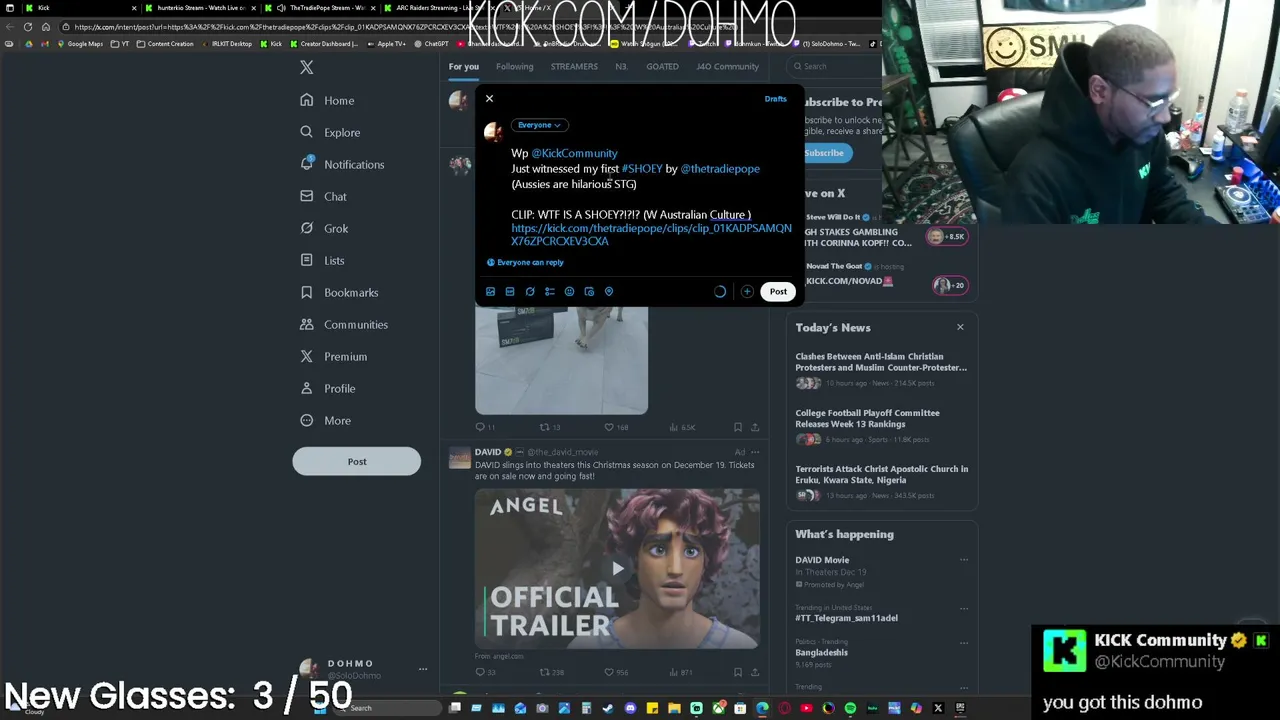Publish with the white Post button
The image size is (1280, 720).
(x=778, y=291)
